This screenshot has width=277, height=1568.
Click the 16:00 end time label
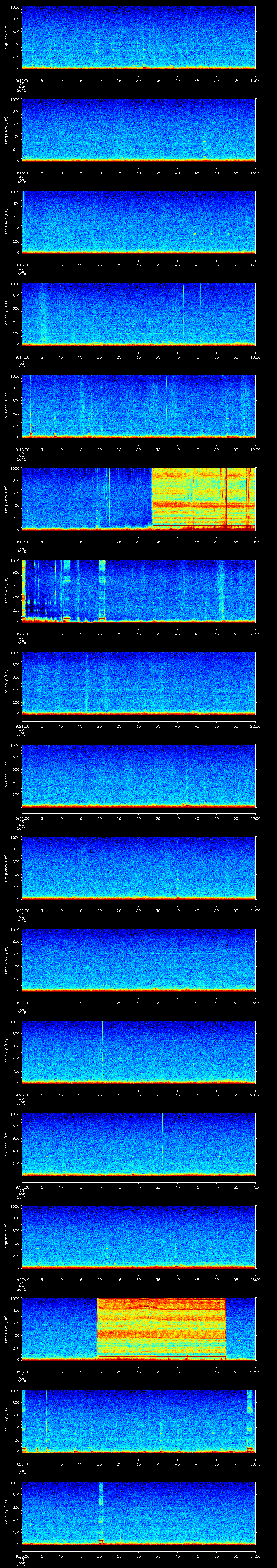[x=255, y=173]
